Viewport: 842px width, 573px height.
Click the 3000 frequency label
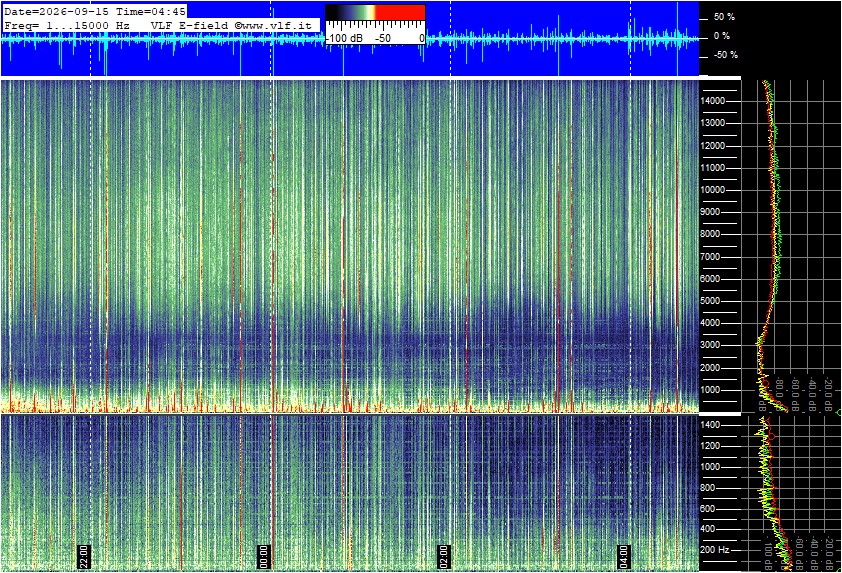710,345
